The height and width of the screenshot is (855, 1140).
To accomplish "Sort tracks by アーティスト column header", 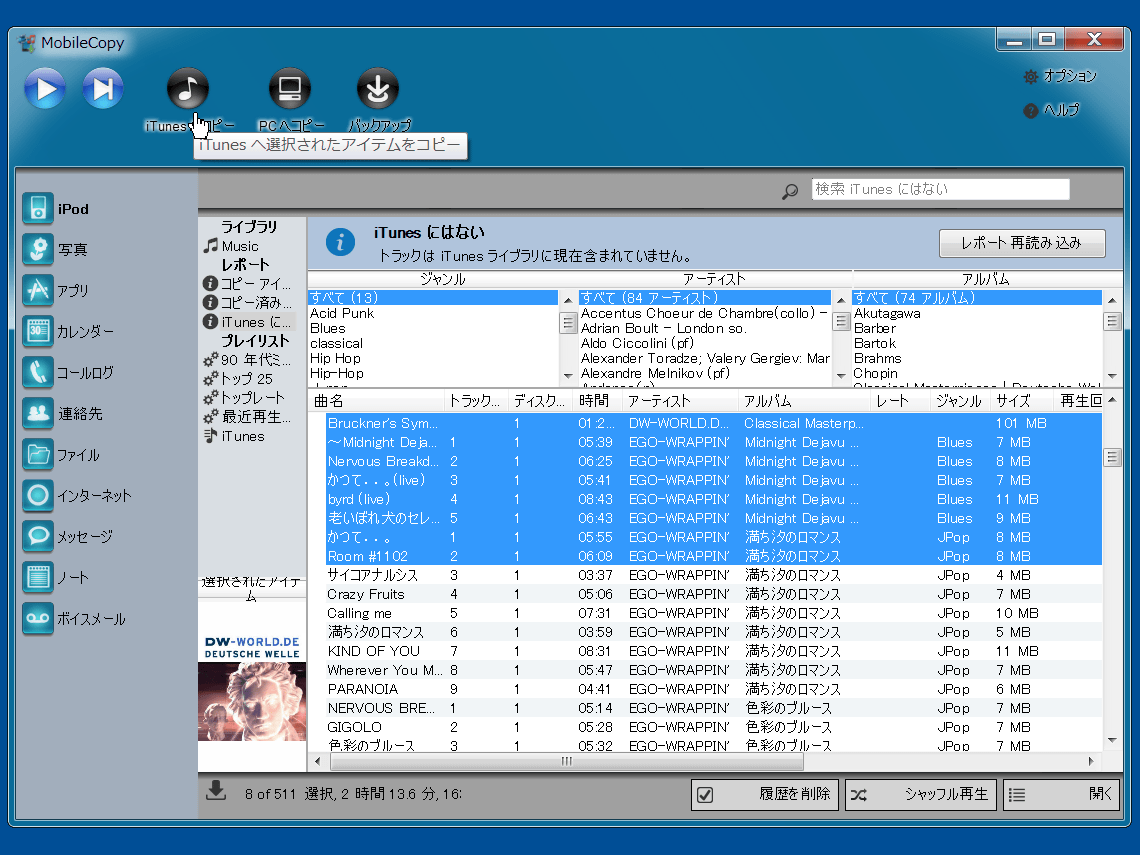I will point(679,401).
